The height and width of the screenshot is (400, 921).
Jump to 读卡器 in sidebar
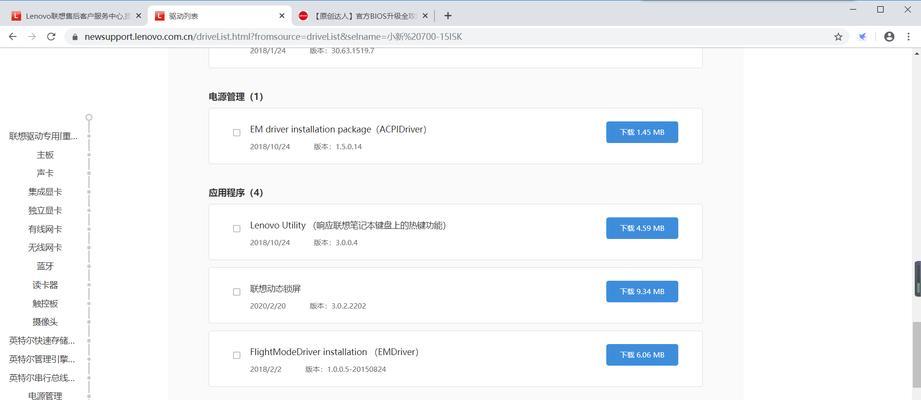point(45,285)
